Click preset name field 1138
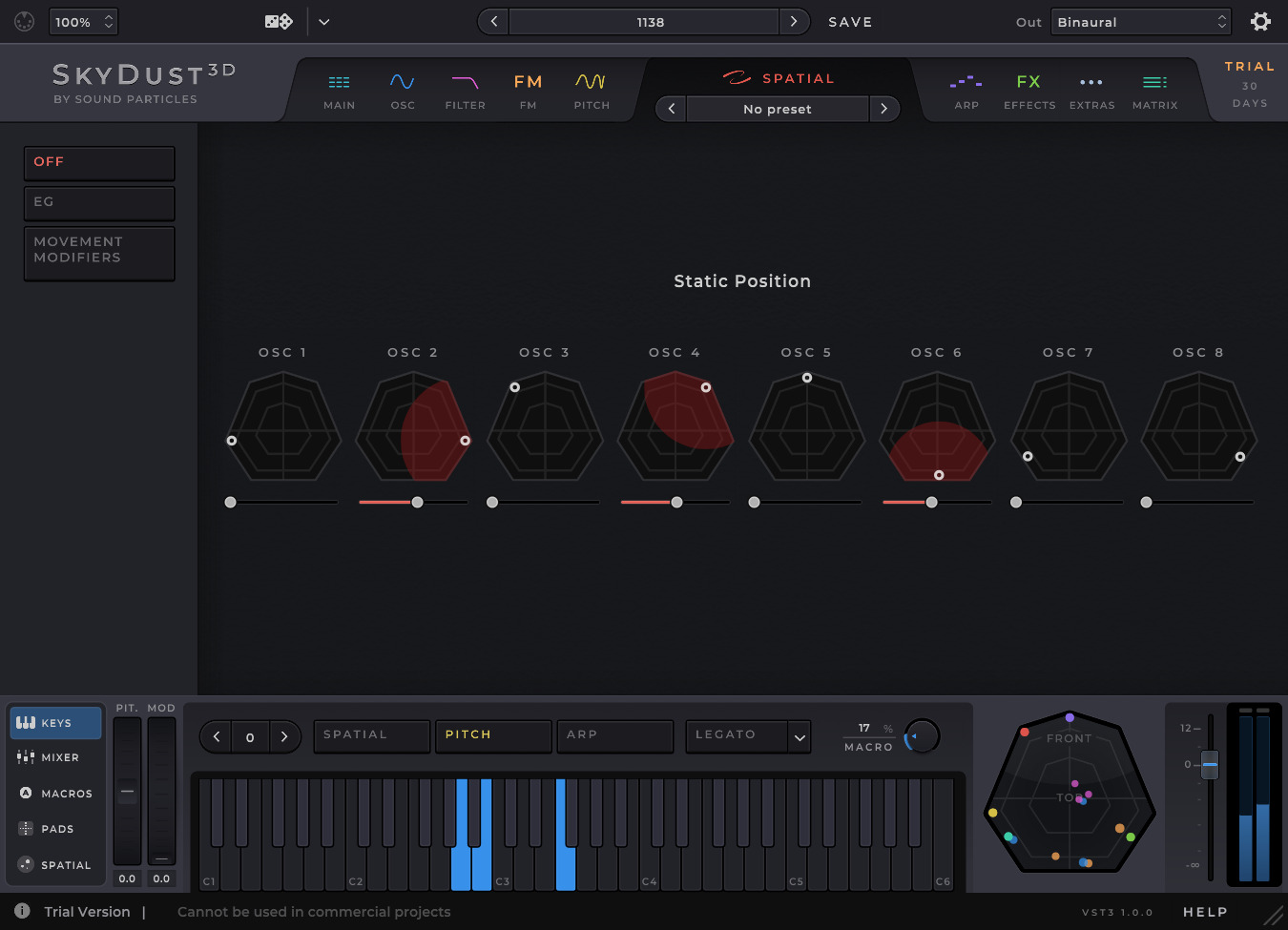 (644, 21)
